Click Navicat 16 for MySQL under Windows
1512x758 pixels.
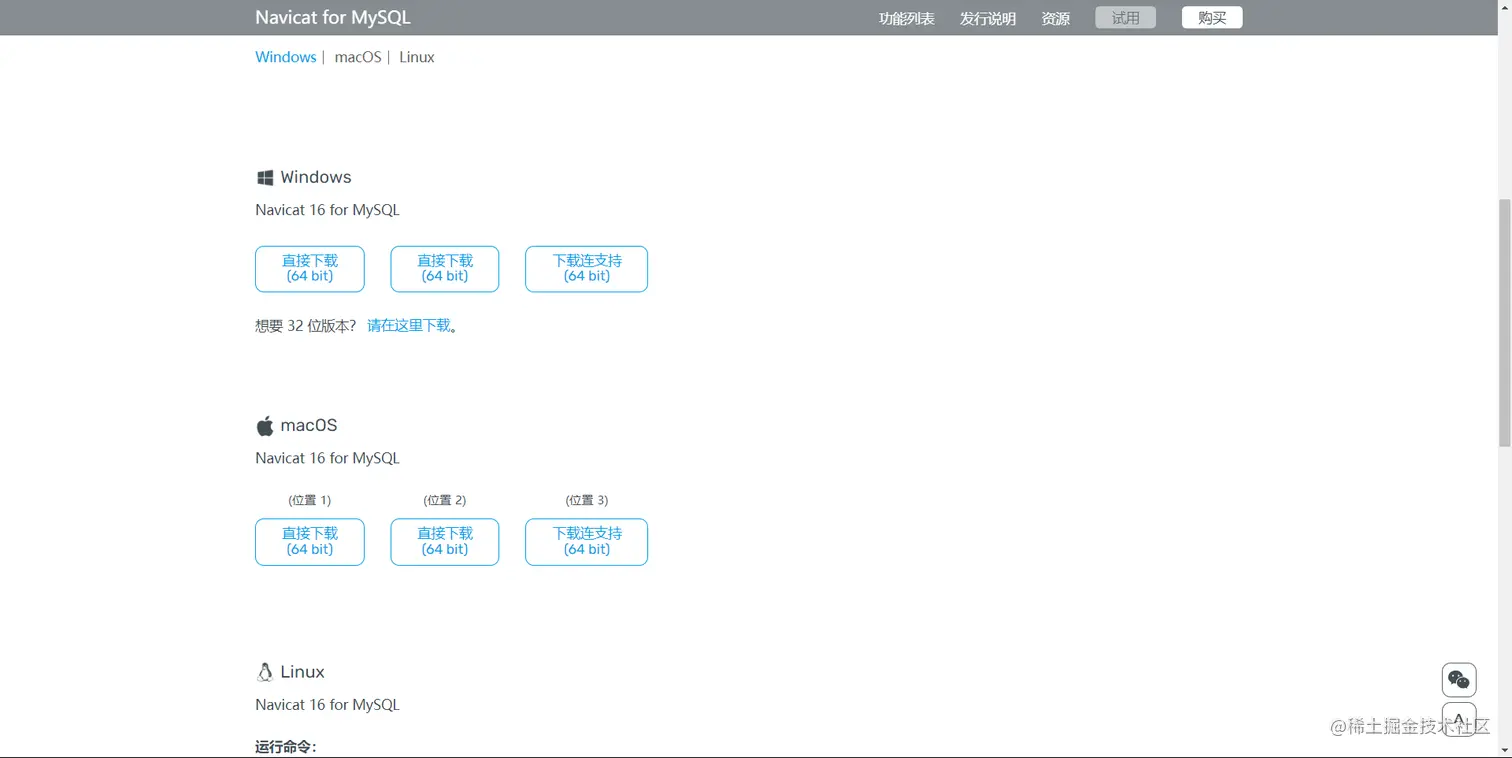click(x=327, y=210)
